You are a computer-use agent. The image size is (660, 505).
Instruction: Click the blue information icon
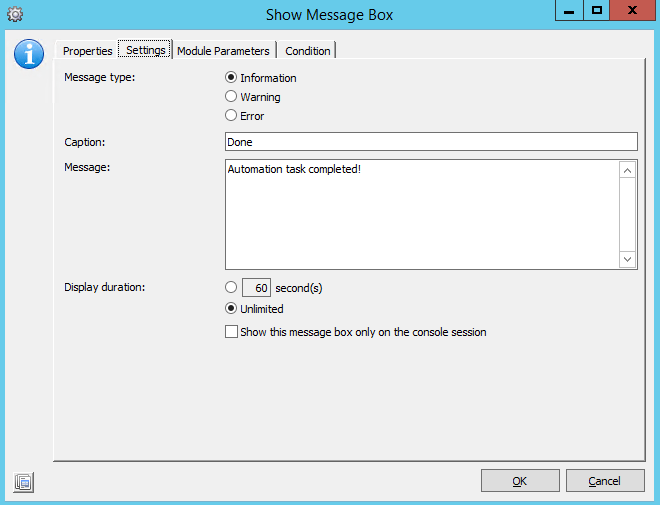[x=28, y=55]
